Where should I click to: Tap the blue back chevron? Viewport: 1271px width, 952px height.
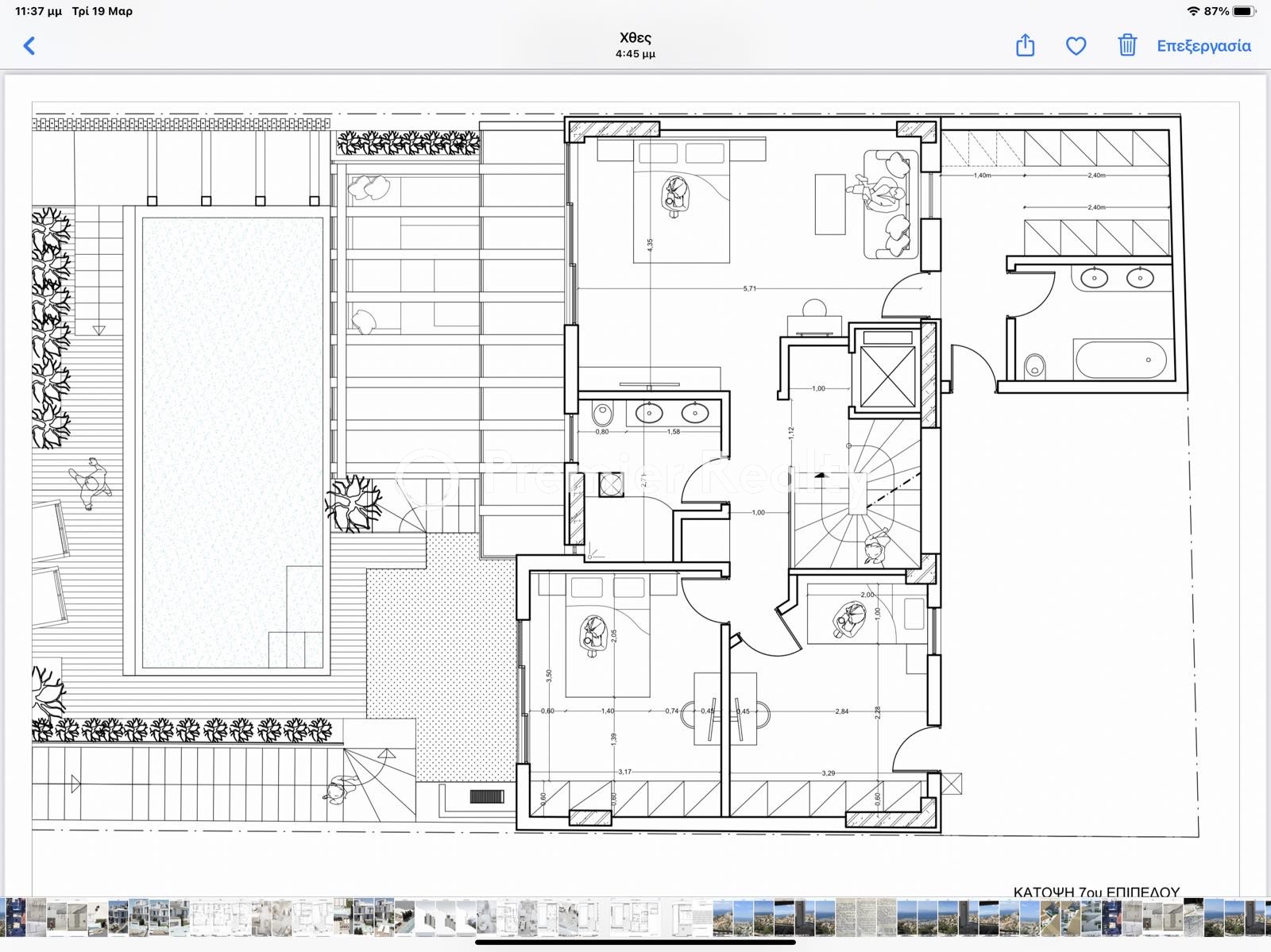pos(29,46)
